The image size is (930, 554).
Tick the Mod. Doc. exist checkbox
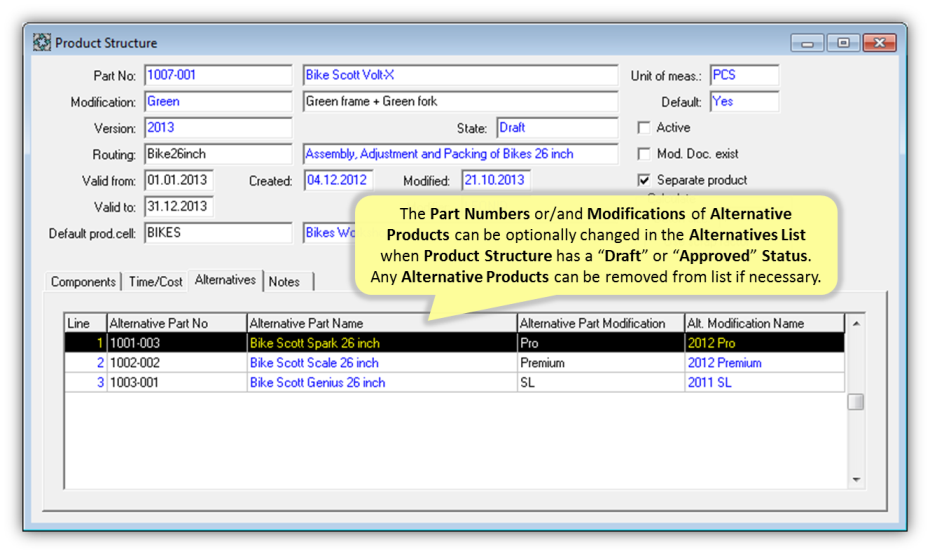(x=644, y=154)
